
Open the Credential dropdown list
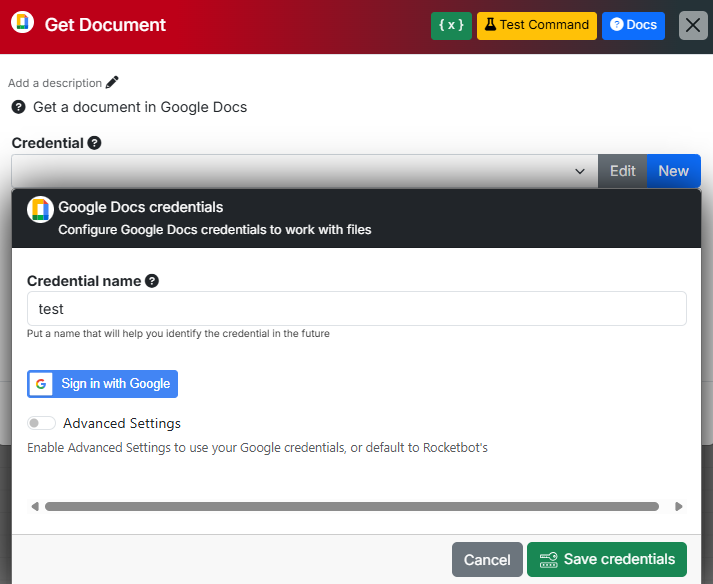coord(305,171)
